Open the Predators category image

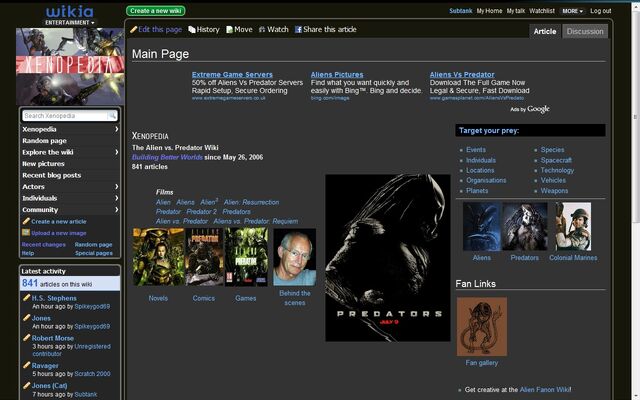click(x=525, y=227)
